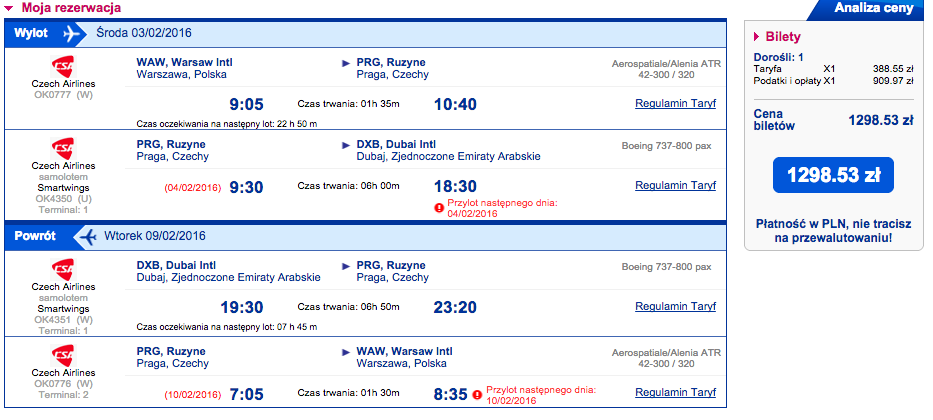Viewport: 933px width, 420px height.
Task: Click the red warning icon beside the 8:35 arrival
Action: (477, 394)
